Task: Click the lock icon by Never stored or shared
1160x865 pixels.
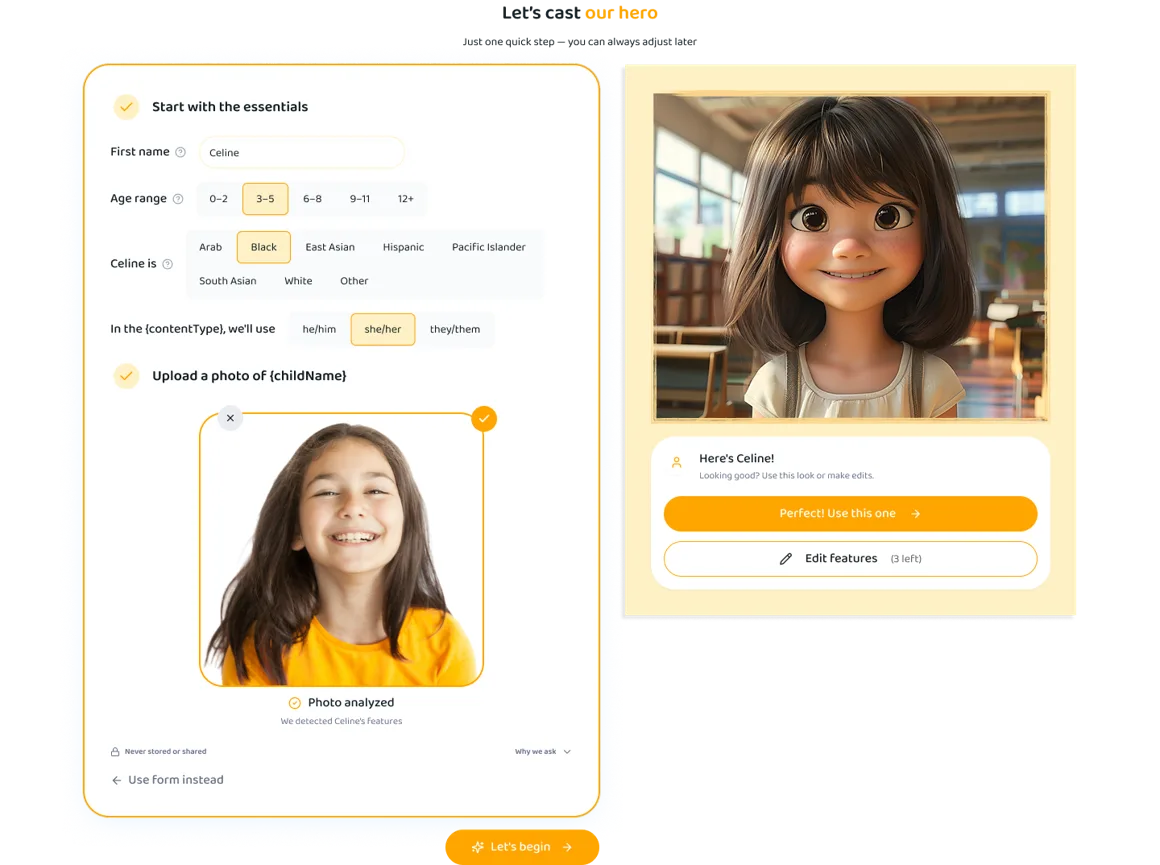Action: (x=115, y=752)
